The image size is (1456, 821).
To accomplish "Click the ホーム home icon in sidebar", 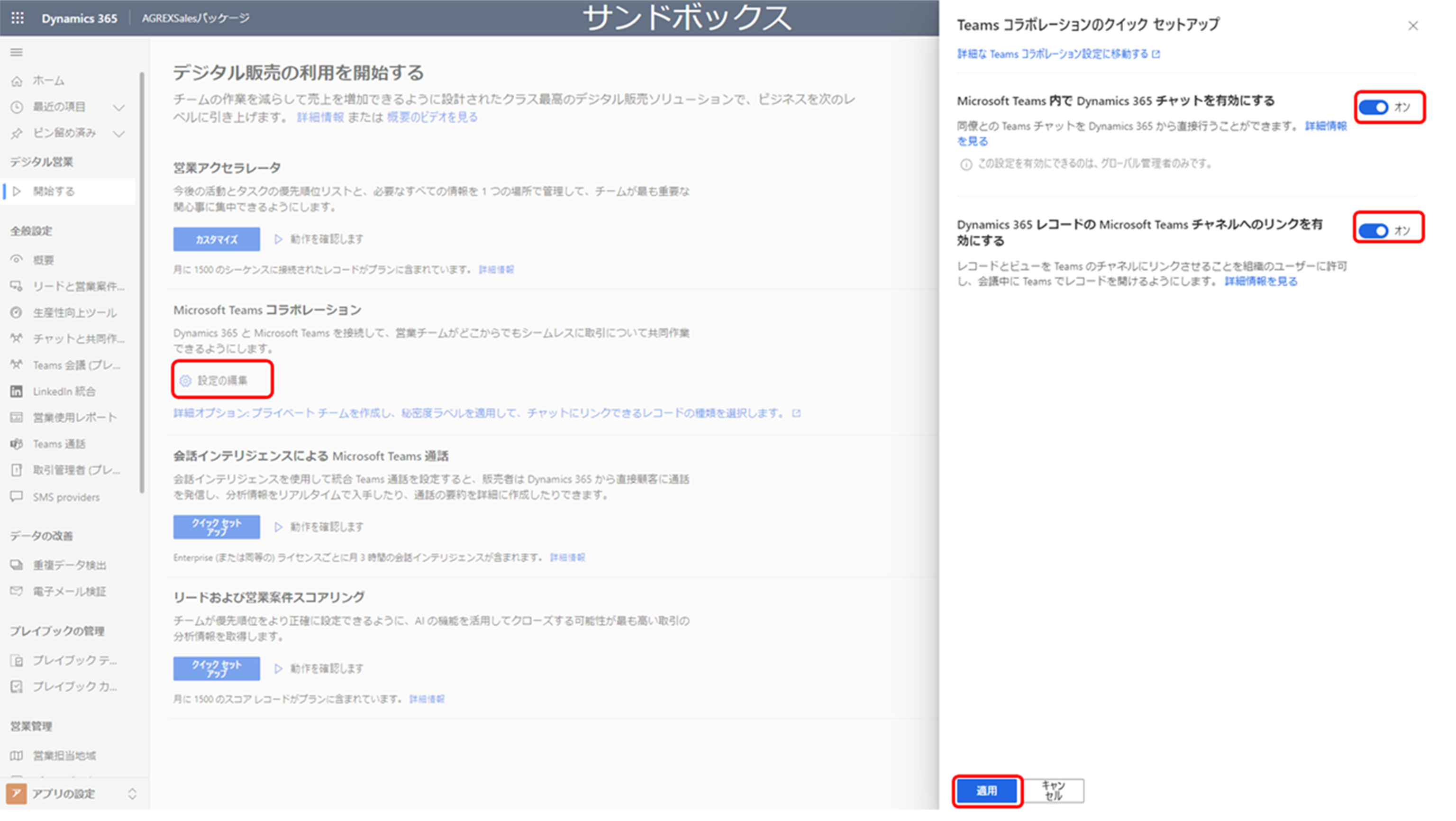I will (x=17, y=81).
